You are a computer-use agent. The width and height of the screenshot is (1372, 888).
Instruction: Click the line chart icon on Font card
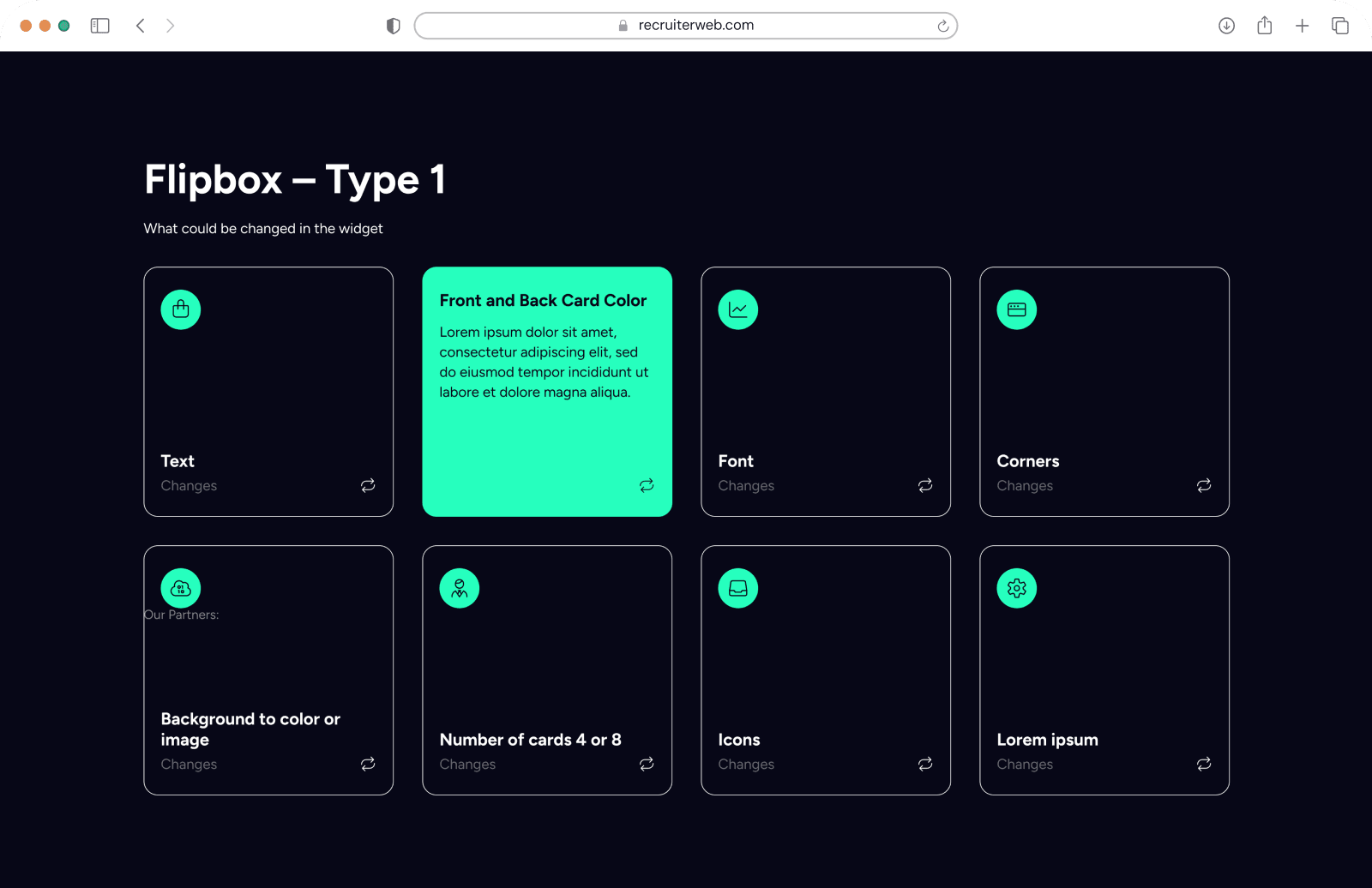(738, 309)
